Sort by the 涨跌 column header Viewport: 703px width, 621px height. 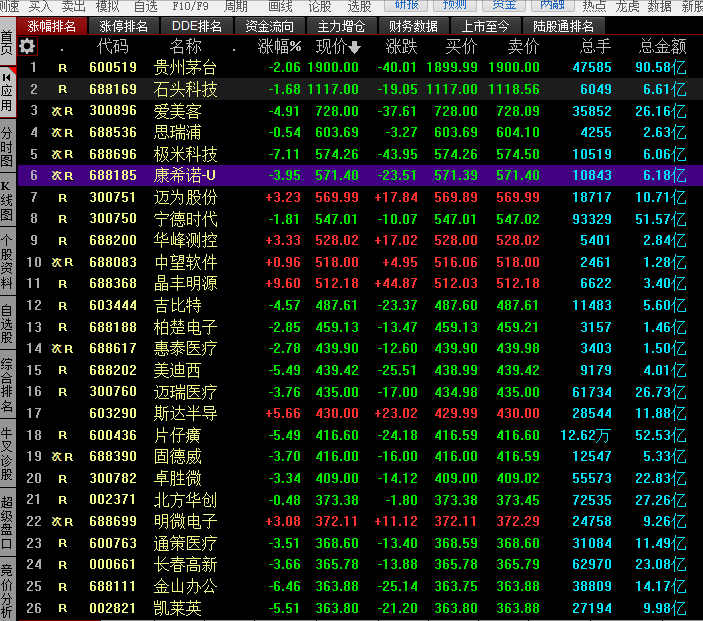pos(401,47)
